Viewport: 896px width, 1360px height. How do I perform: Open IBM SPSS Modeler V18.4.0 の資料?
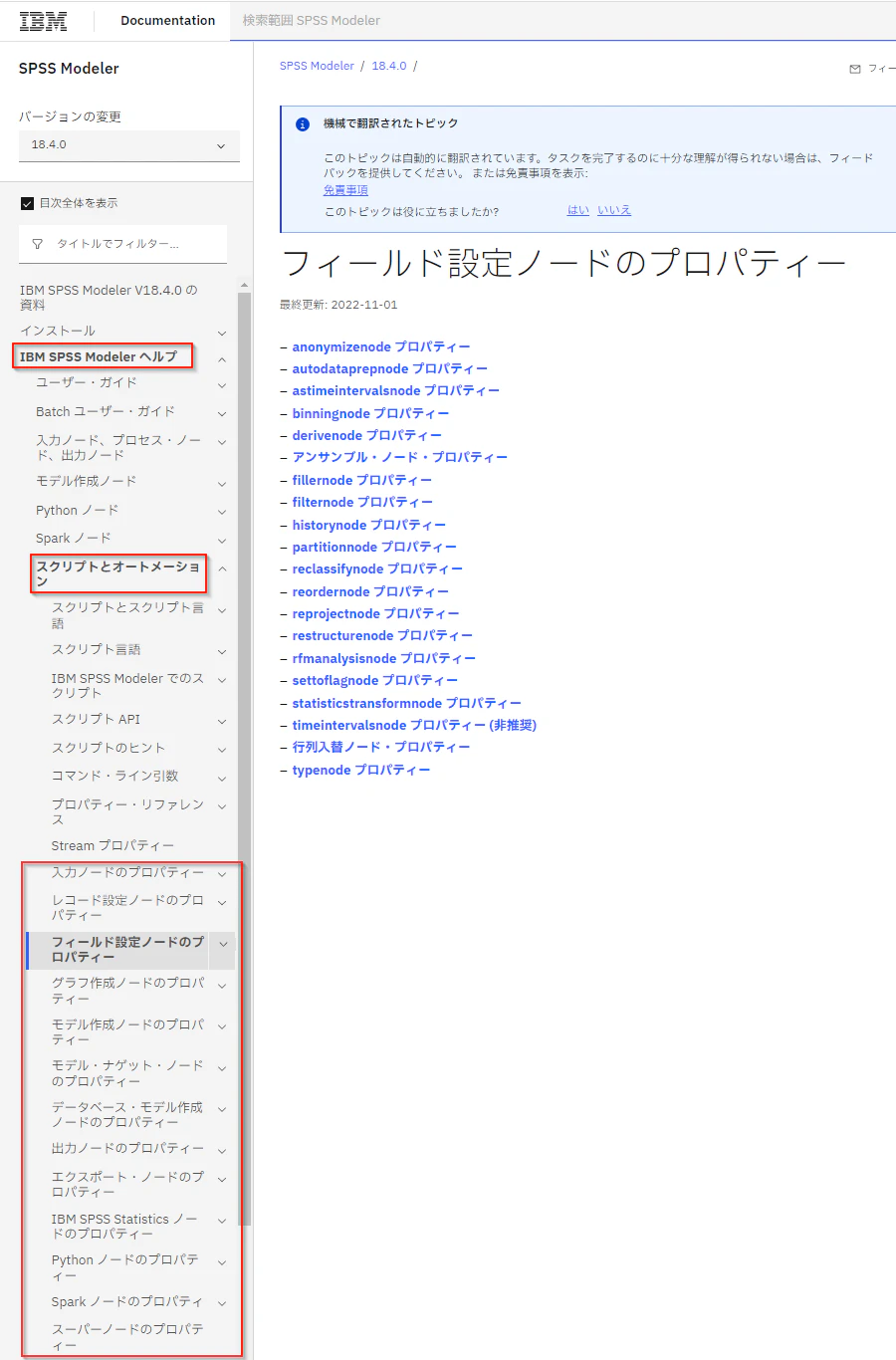pos(109,298)
